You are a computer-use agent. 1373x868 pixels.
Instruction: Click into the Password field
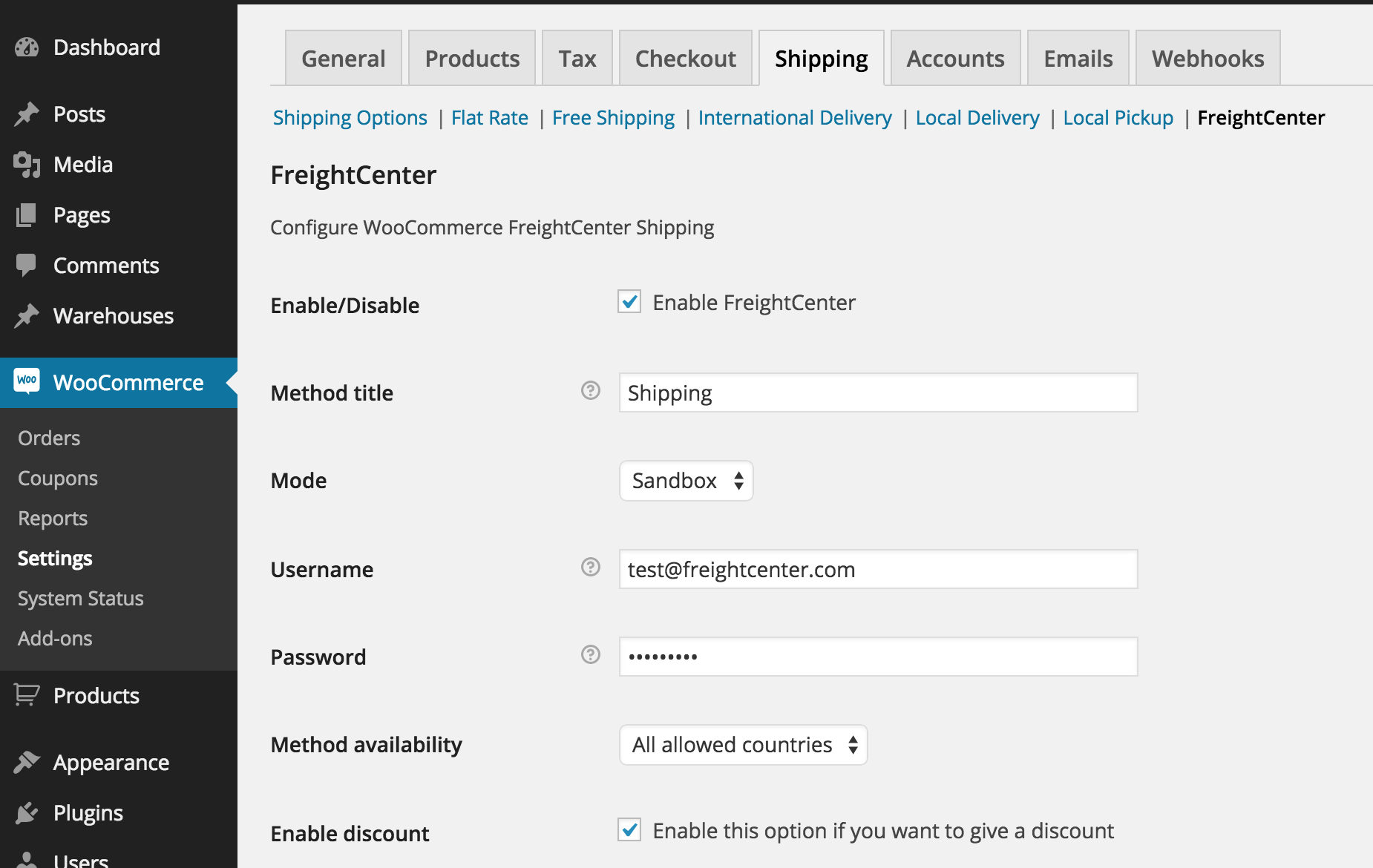click(879, 657)
